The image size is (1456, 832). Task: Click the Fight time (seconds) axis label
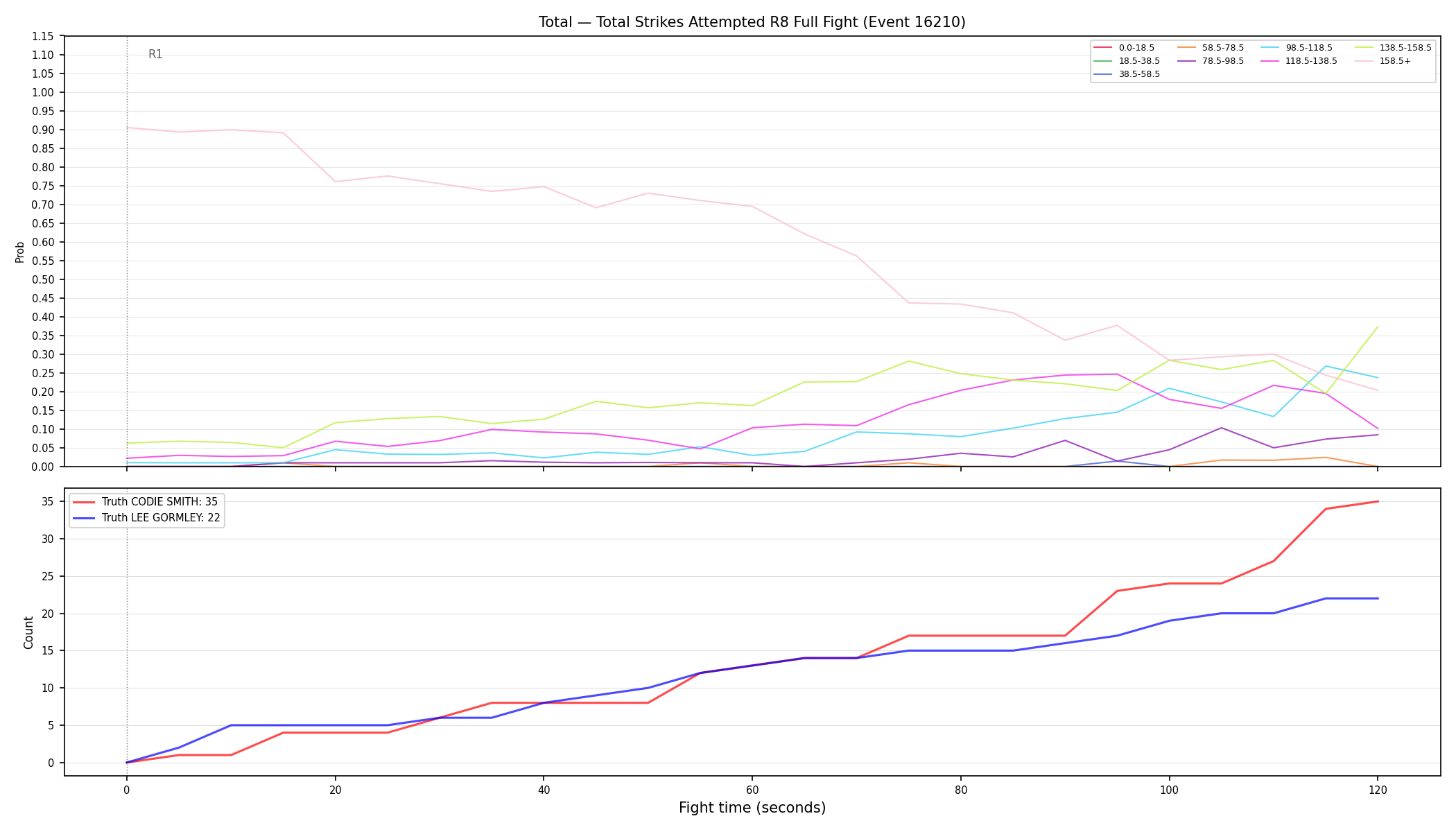pyautogui.click(x=752, y=808)
